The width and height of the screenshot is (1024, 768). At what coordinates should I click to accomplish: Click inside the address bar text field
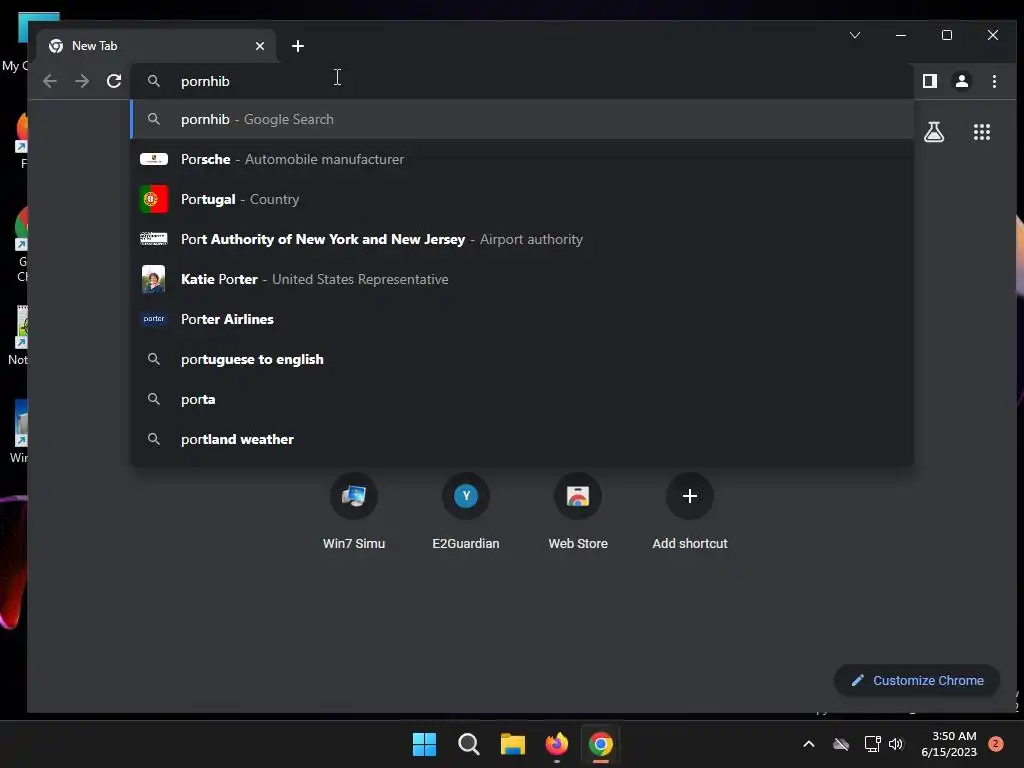522,81
